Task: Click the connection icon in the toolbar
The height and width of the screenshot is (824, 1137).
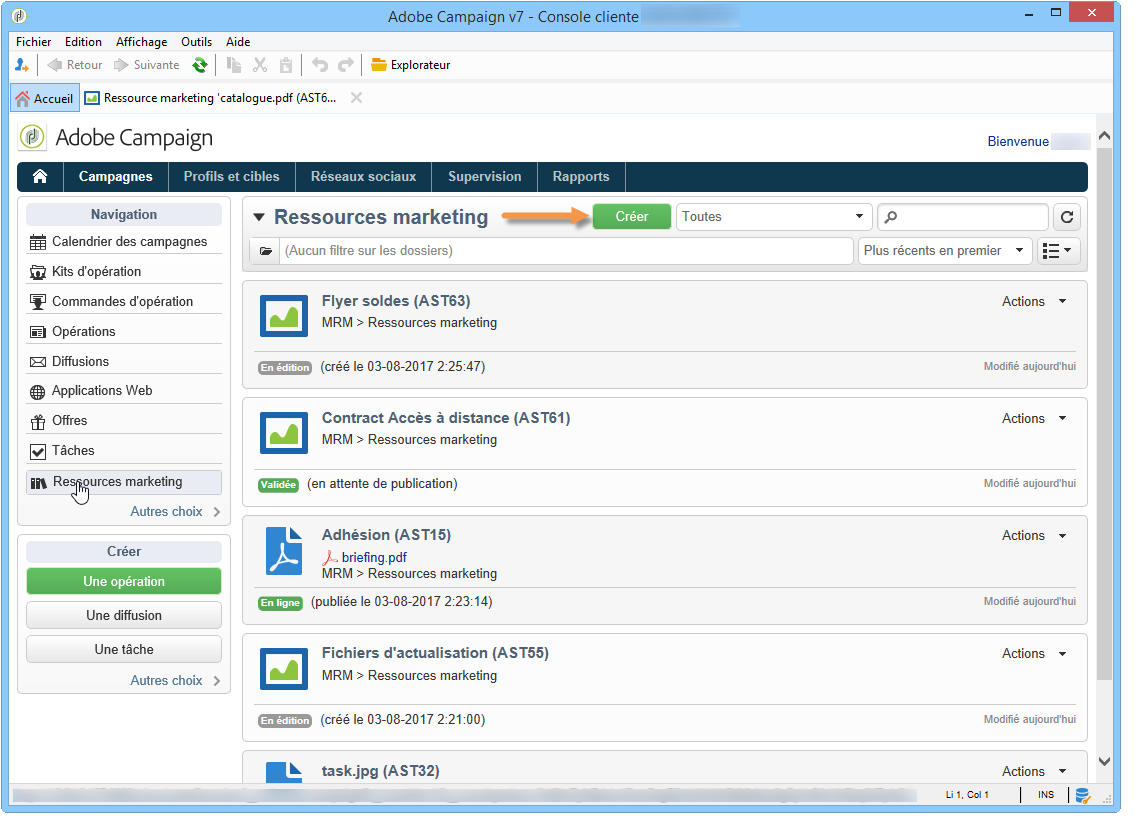Action: pyautogui.click(x=22, y=65)
